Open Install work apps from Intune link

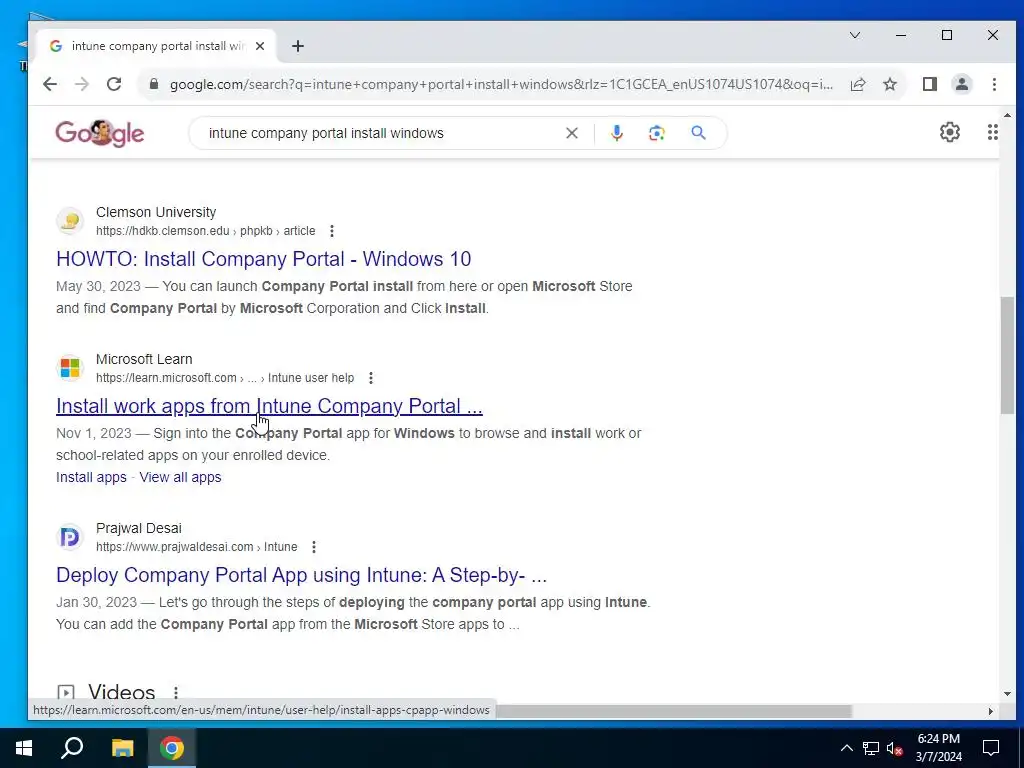[x=269, y=406]
